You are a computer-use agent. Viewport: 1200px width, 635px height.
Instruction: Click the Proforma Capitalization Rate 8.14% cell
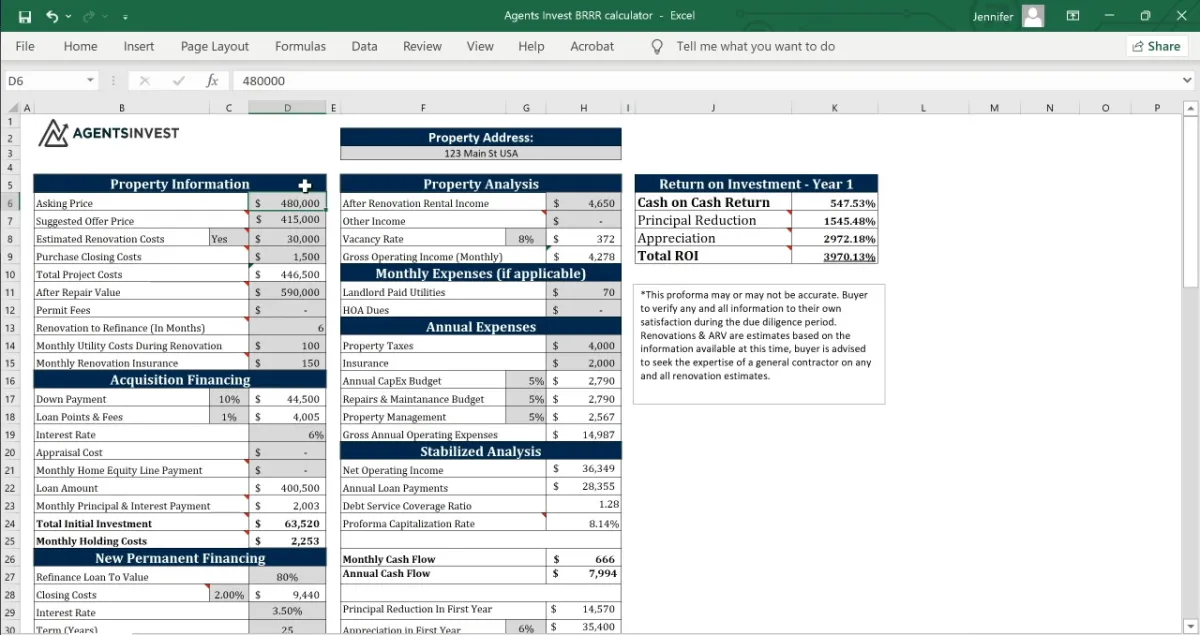click(584, 524)
